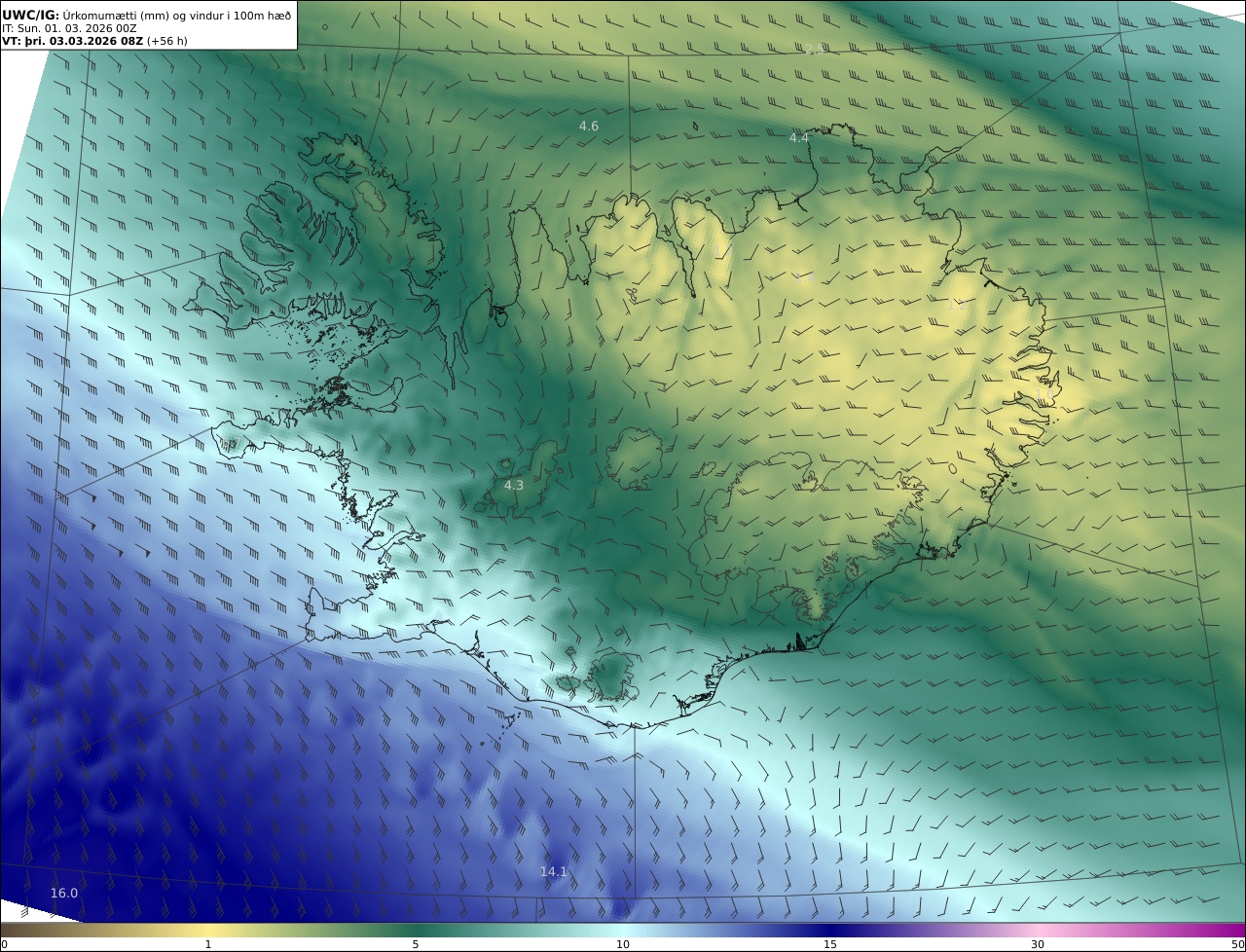Viewport: 1246px width, 952px height.
Task: Click the colorbar tick label 1
Action: pyautogui.click(x=208, y=944)
